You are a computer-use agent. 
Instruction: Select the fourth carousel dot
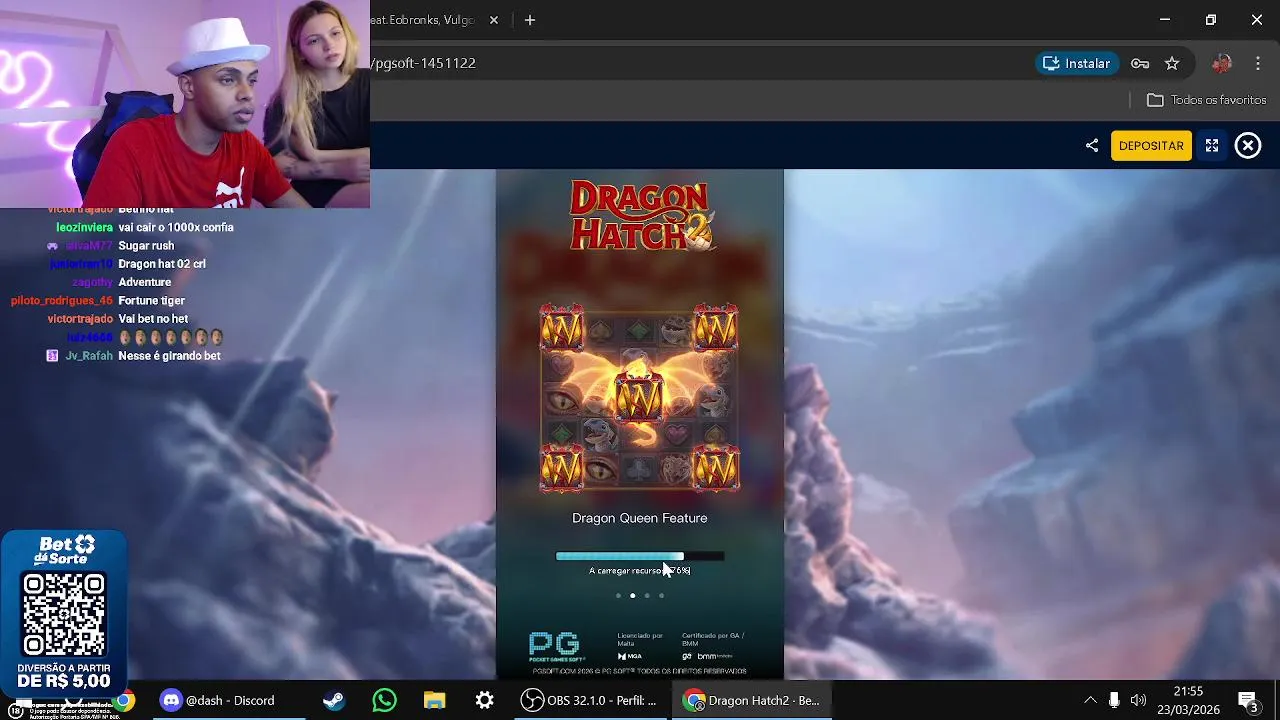click(x=661, y=596)
